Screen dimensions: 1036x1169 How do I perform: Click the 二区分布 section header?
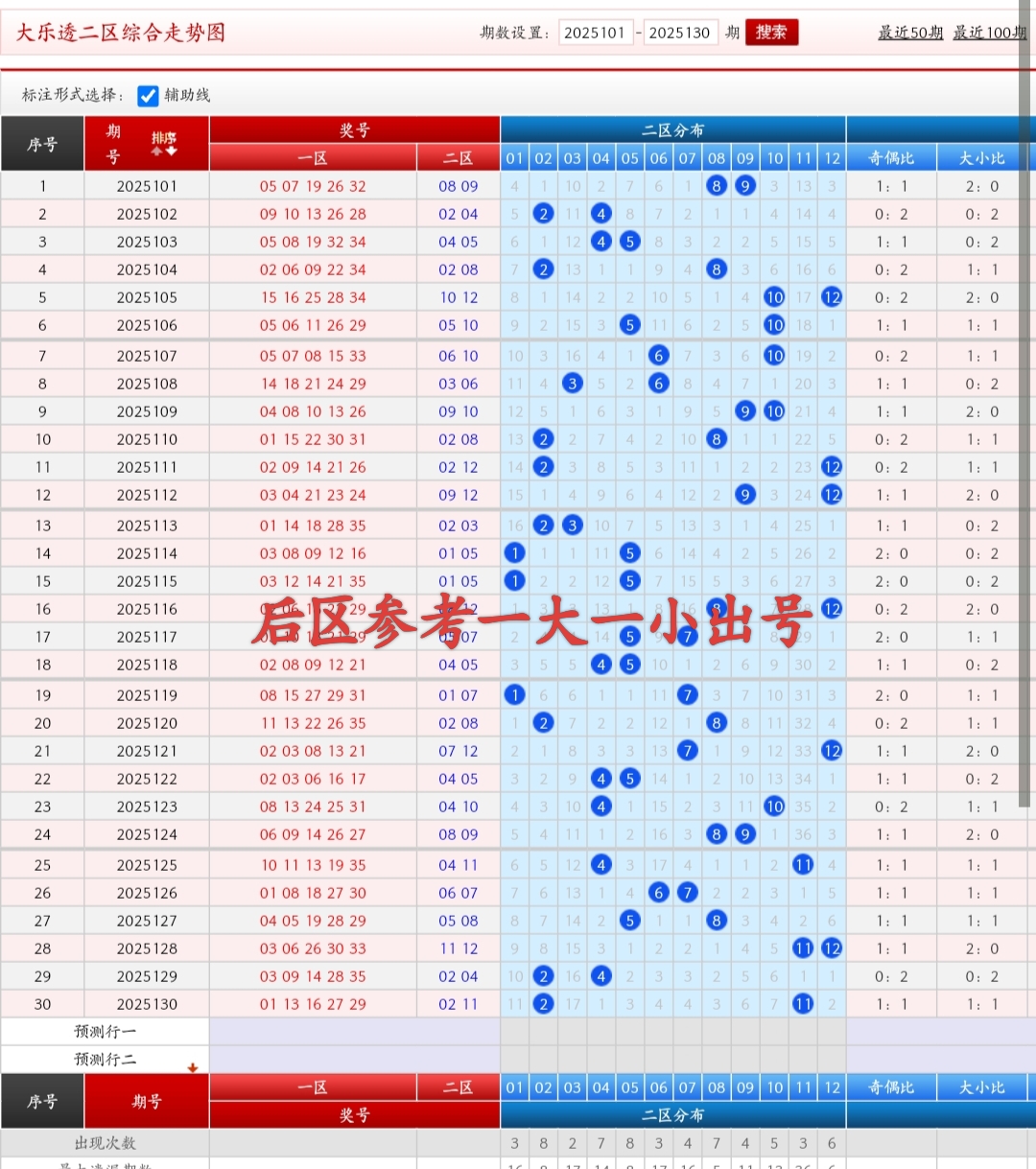tap(672, 129)
